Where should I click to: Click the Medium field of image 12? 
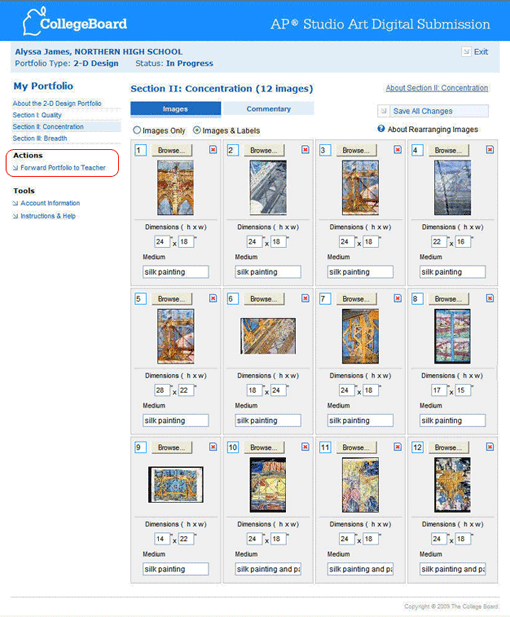click(x=453, y=569)
